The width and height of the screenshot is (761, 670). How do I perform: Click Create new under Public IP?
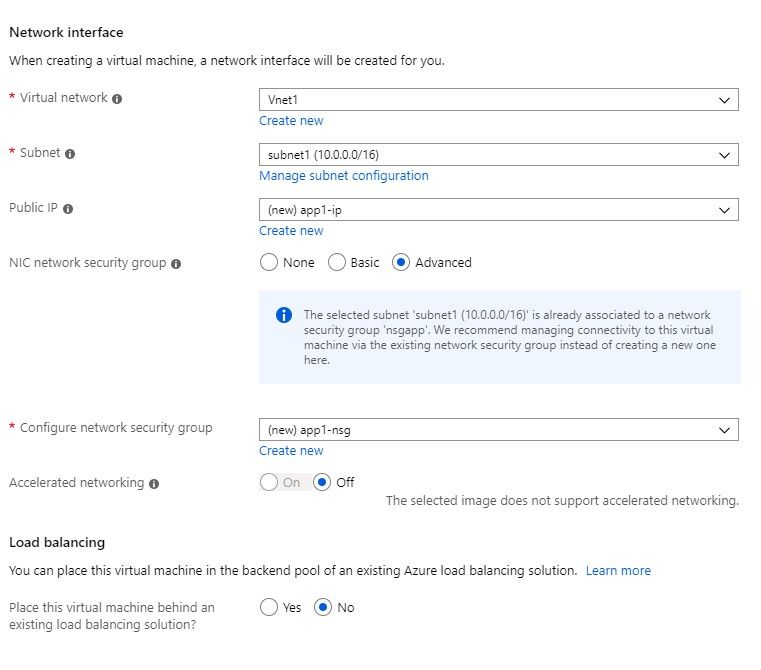[x=291, y=231]
